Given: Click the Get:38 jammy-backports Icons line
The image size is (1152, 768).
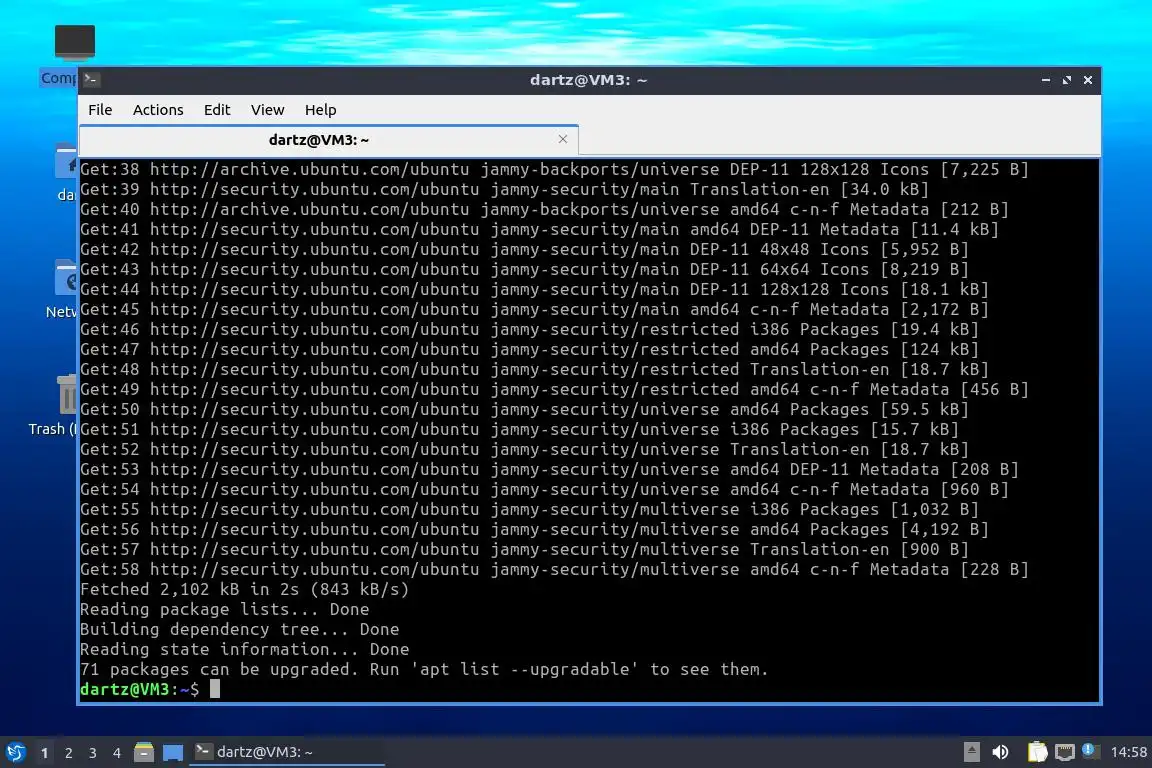Looking at the screenshot, I should click(x=554, y=169).
